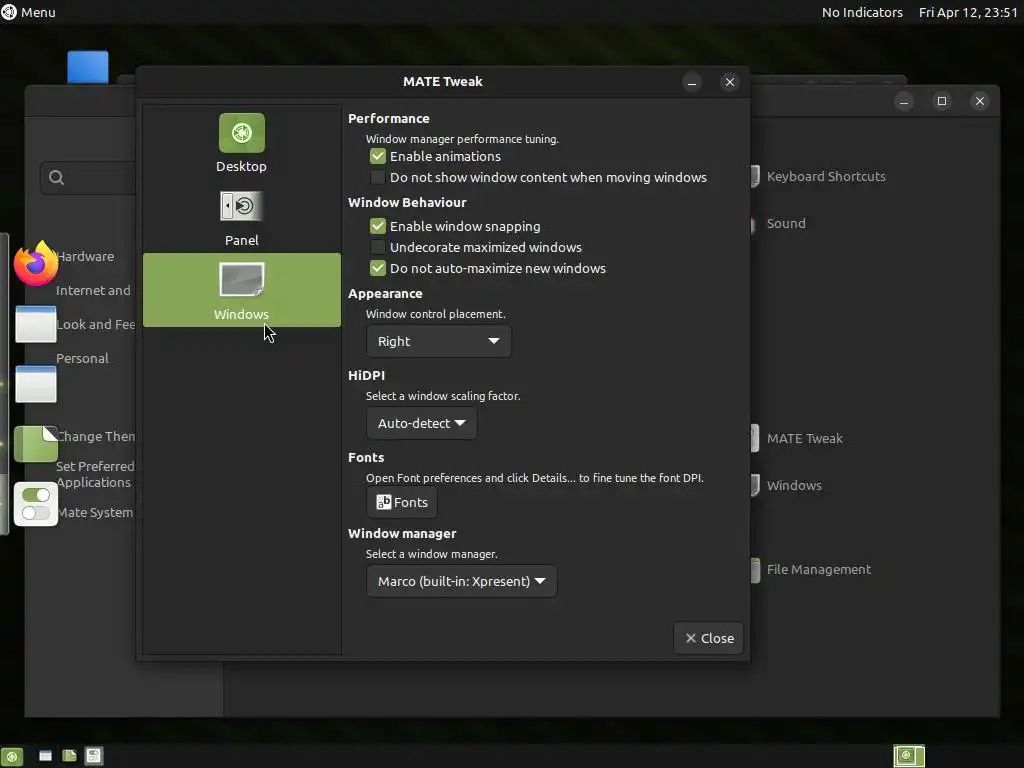Minimize the Control Center window

(x=904, y=101)
